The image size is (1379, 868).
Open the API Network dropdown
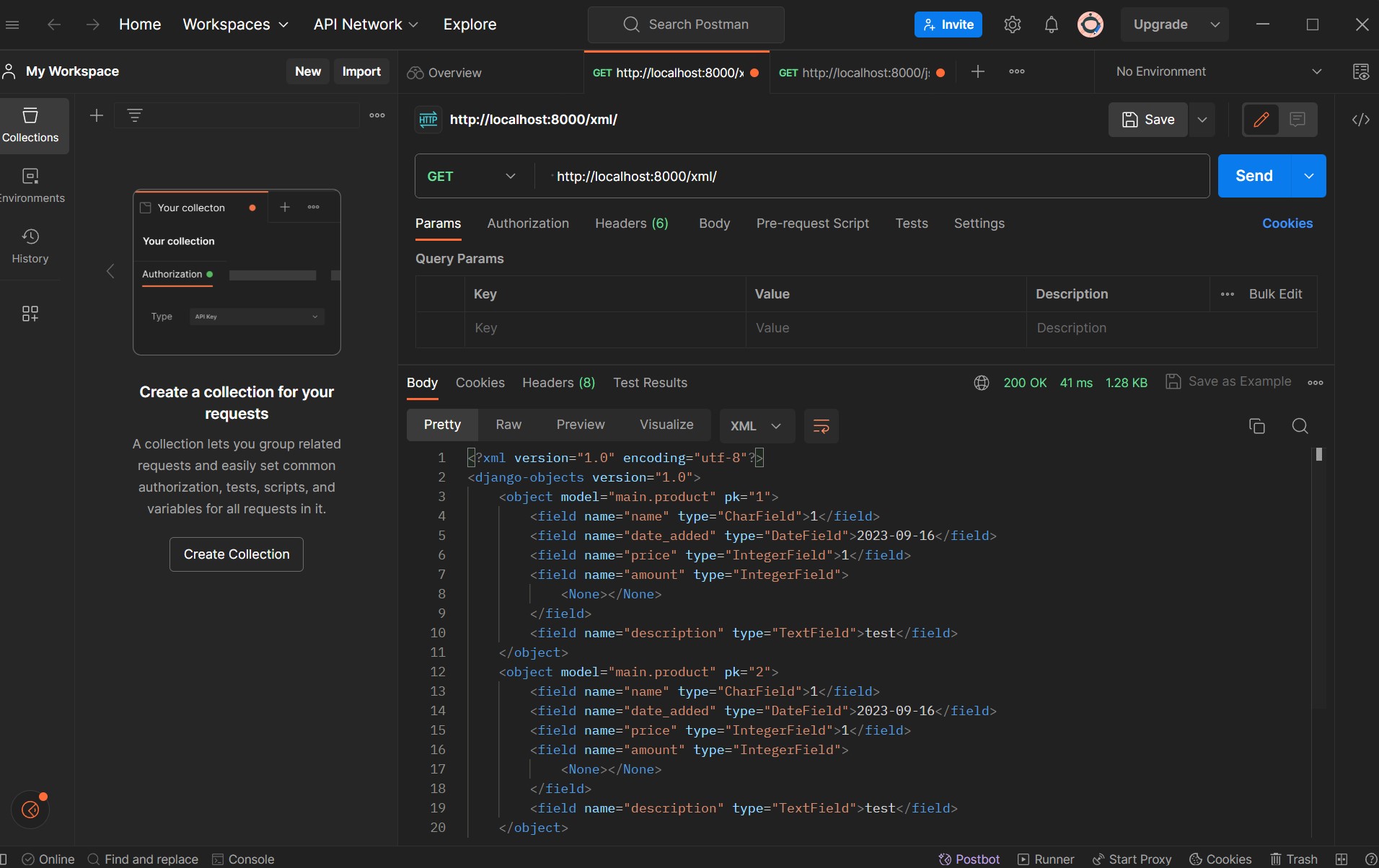(366, 25)
